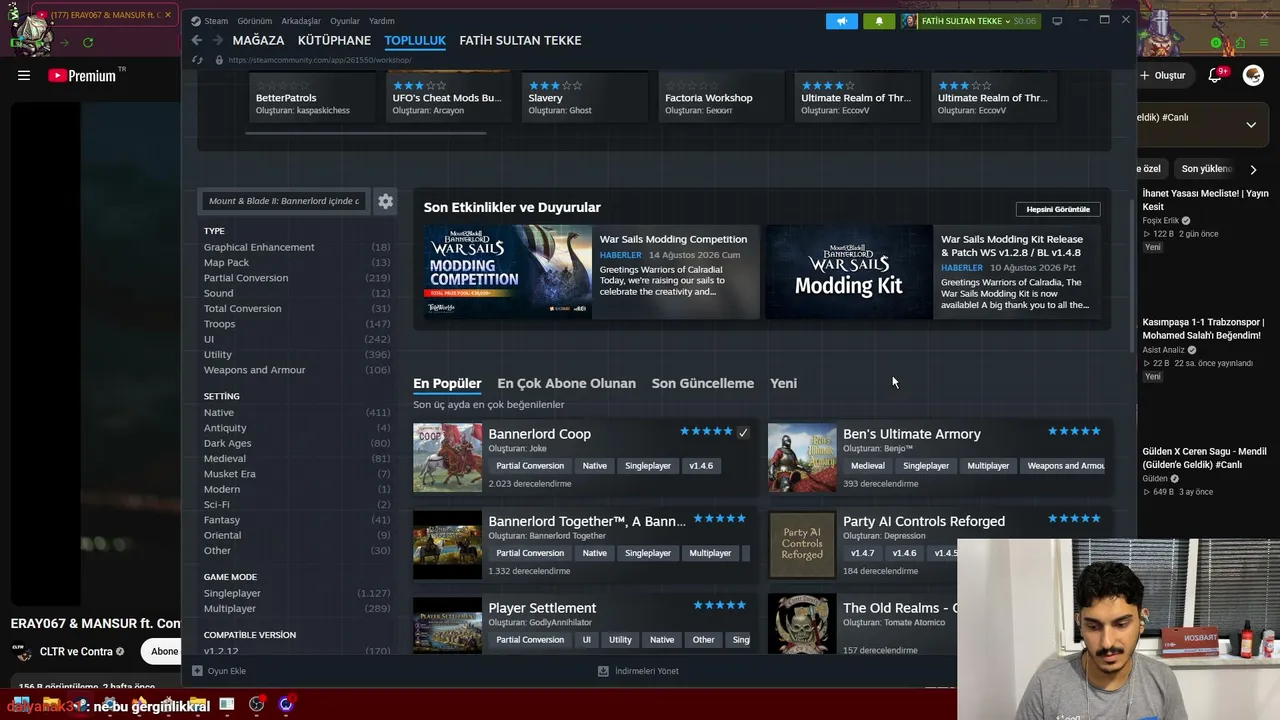Click the Oyun Ekle plus icon

[198, 671]
